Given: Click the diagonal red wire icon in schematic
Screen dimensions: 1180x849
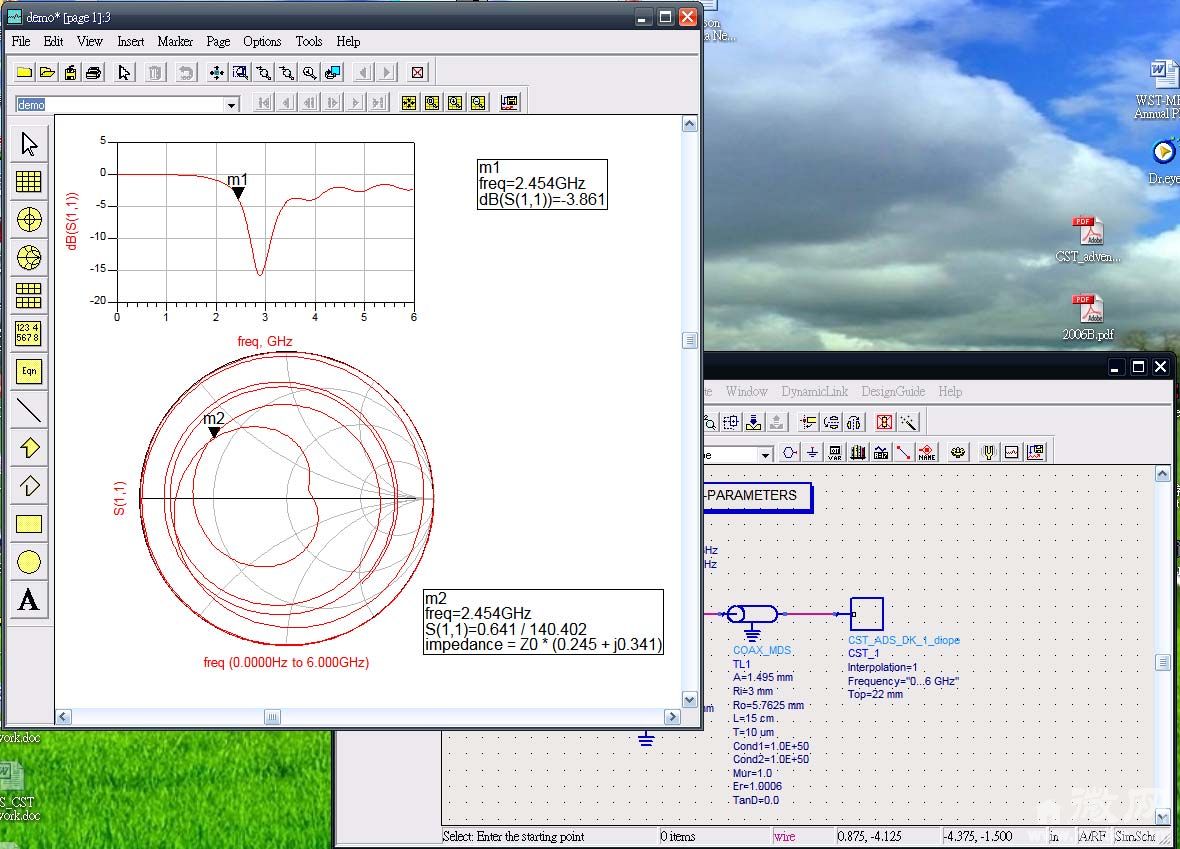Looking at the screenshot, I should [904, 452].
